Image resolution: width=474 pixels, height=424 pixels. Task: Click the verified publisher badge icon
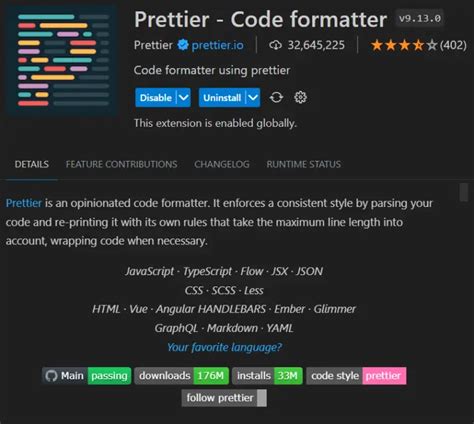(x=183, y=45)
